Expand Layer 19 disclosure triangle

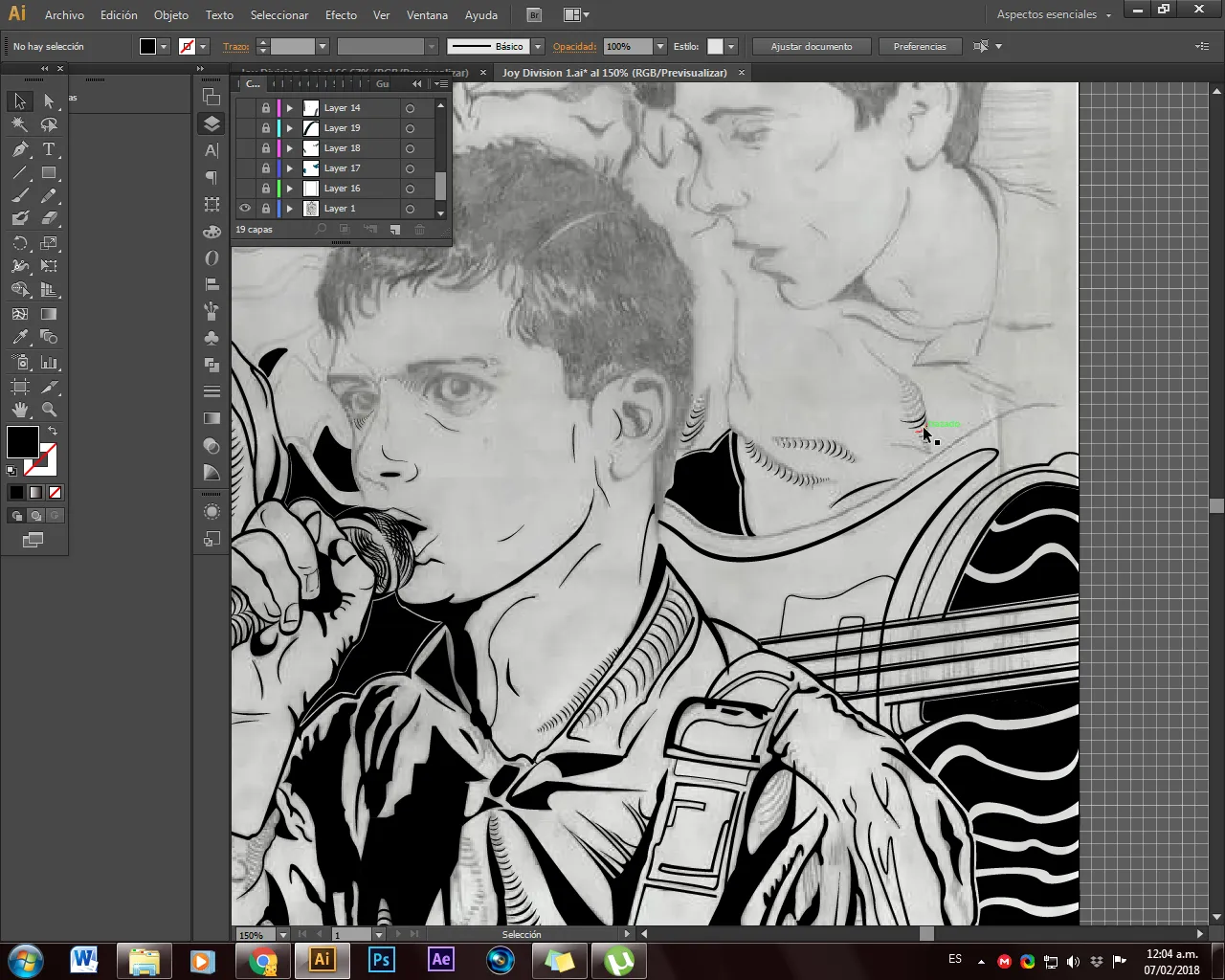(x=290, y=128)
